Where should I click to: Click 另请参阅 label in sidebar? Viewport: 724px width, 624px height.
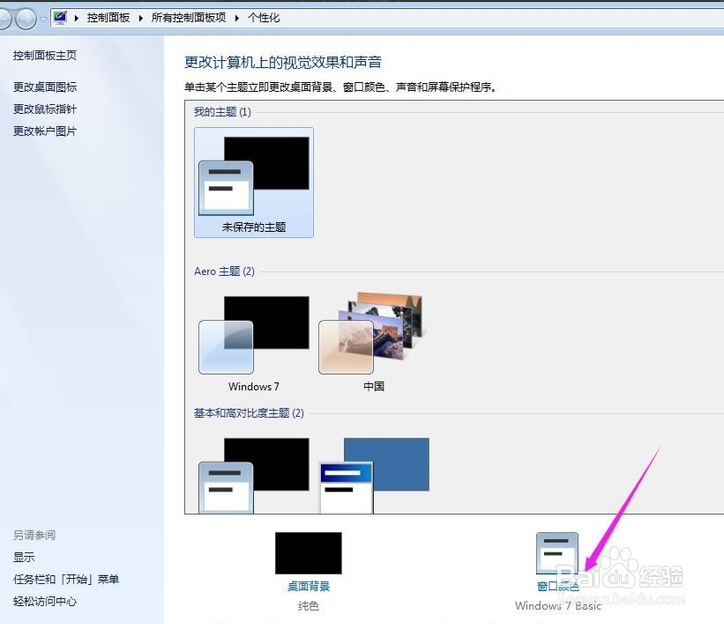pyautogui.click(x=34, y=535)
